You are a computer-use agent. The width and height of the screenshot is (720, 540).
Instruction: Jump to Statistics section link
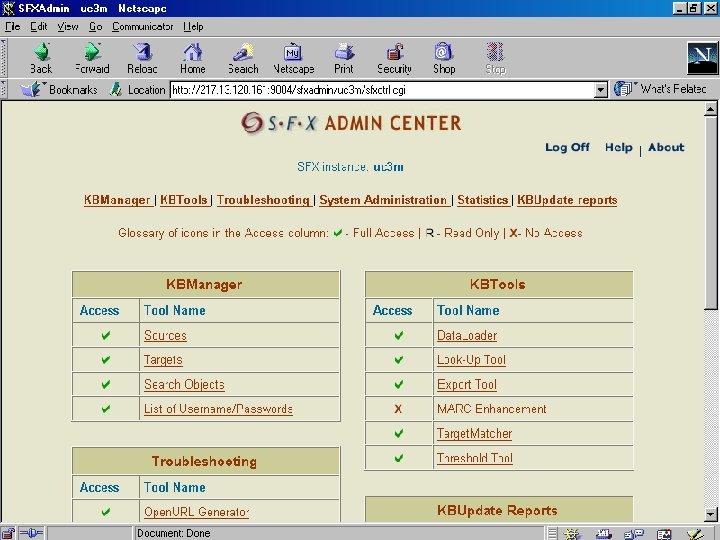pyautogui.click(x=483, y=200)
